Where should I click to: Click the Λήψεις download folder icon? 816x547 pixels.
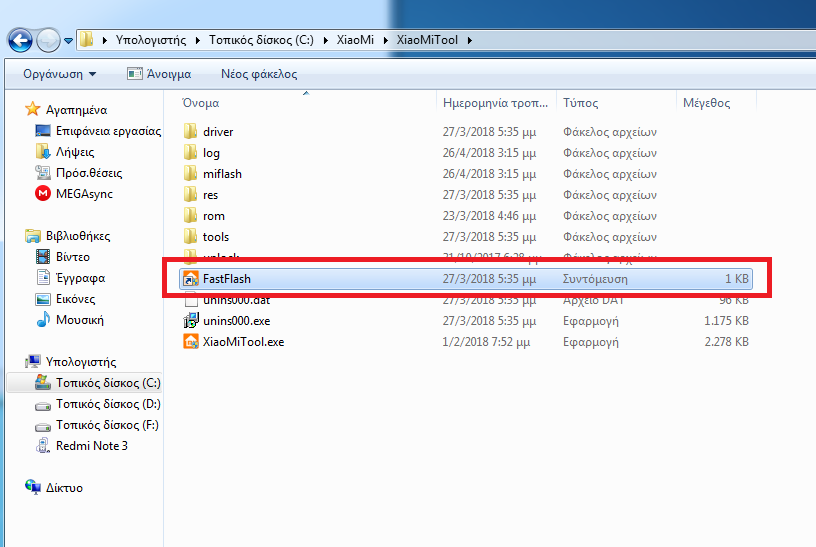pos(43,151)
